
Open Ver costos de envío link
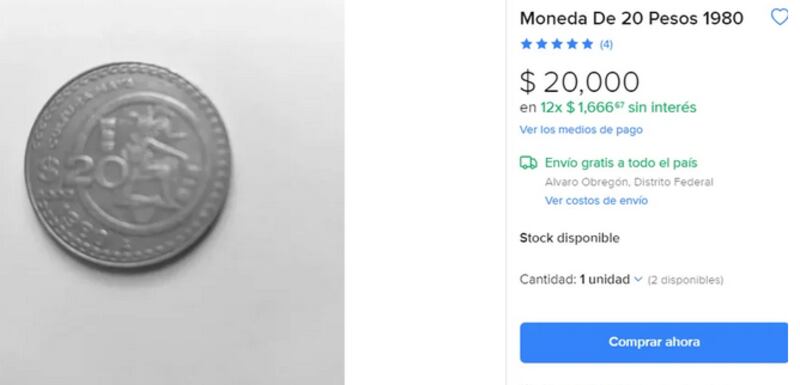596,200
